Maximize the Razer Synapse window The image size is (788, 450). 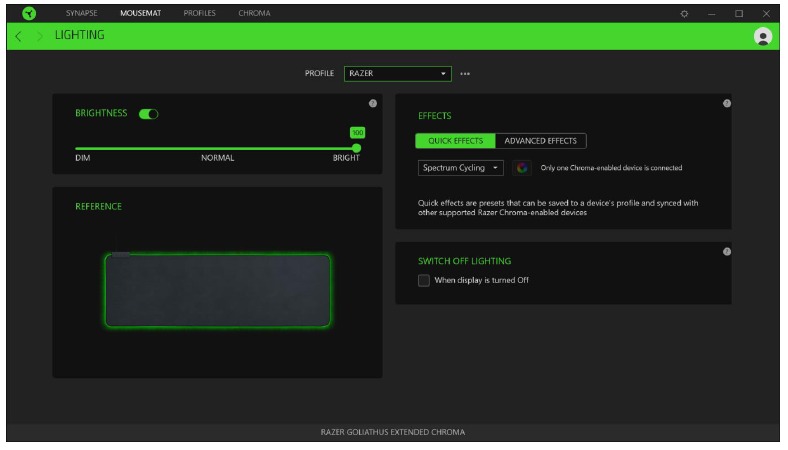point(739,14)
